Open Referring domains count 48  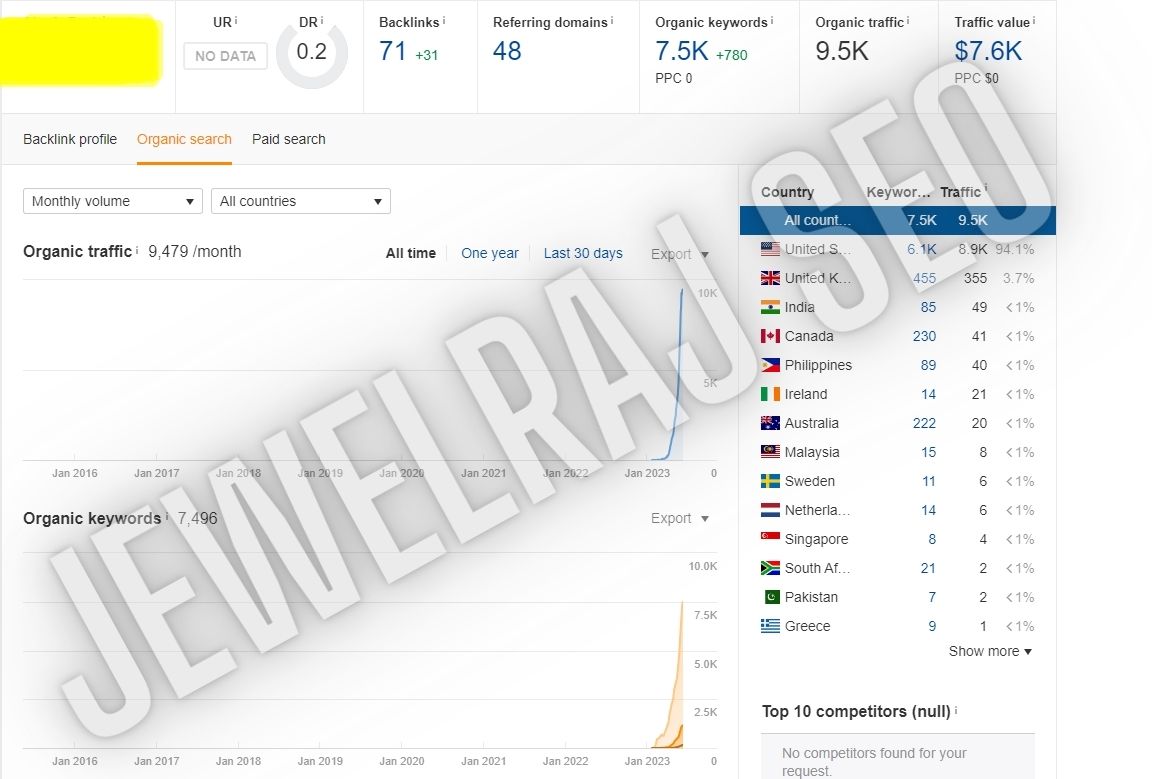[x=507, y=51]
